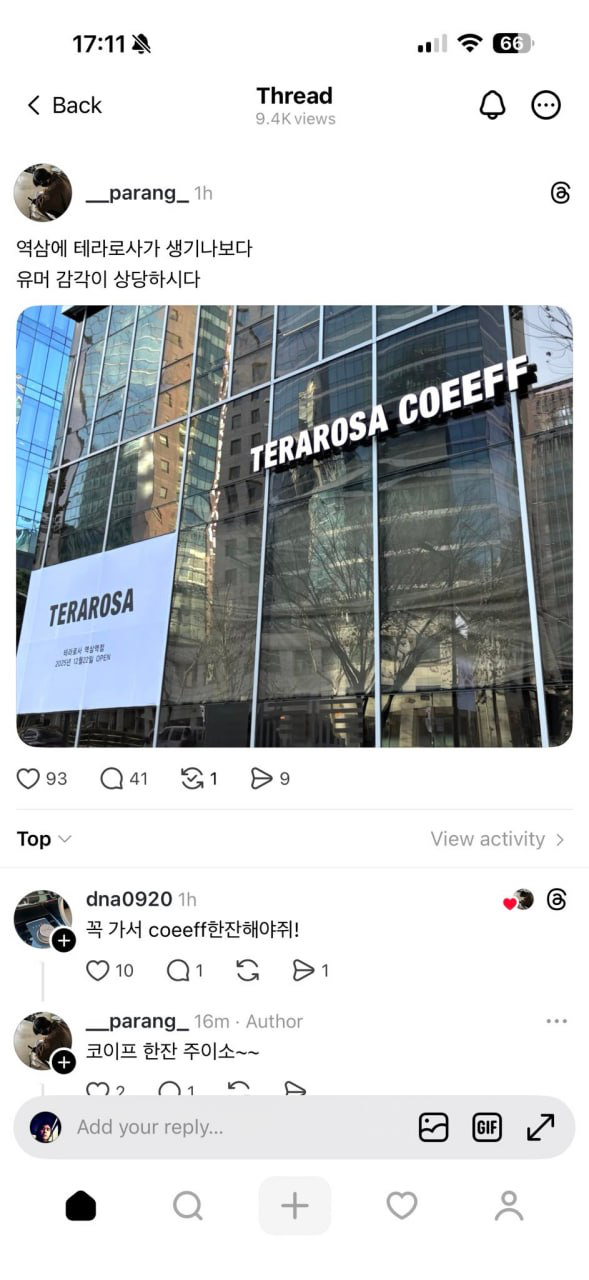Open the three-dot circle options menu

pos(546,105)
